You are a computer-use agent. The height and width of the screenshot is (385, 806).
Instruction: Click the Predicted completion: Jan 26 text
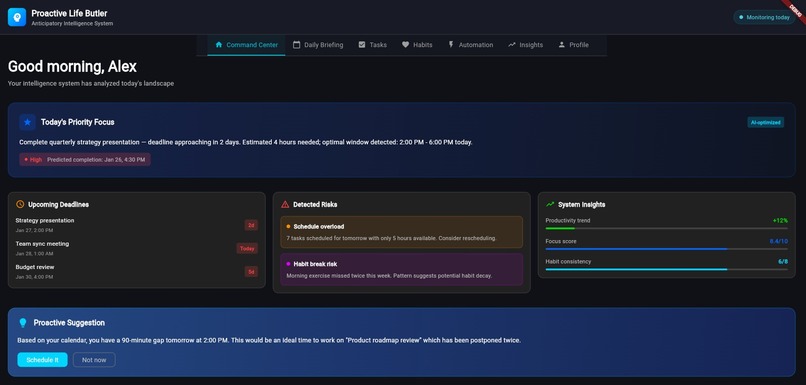pos(96,160)
